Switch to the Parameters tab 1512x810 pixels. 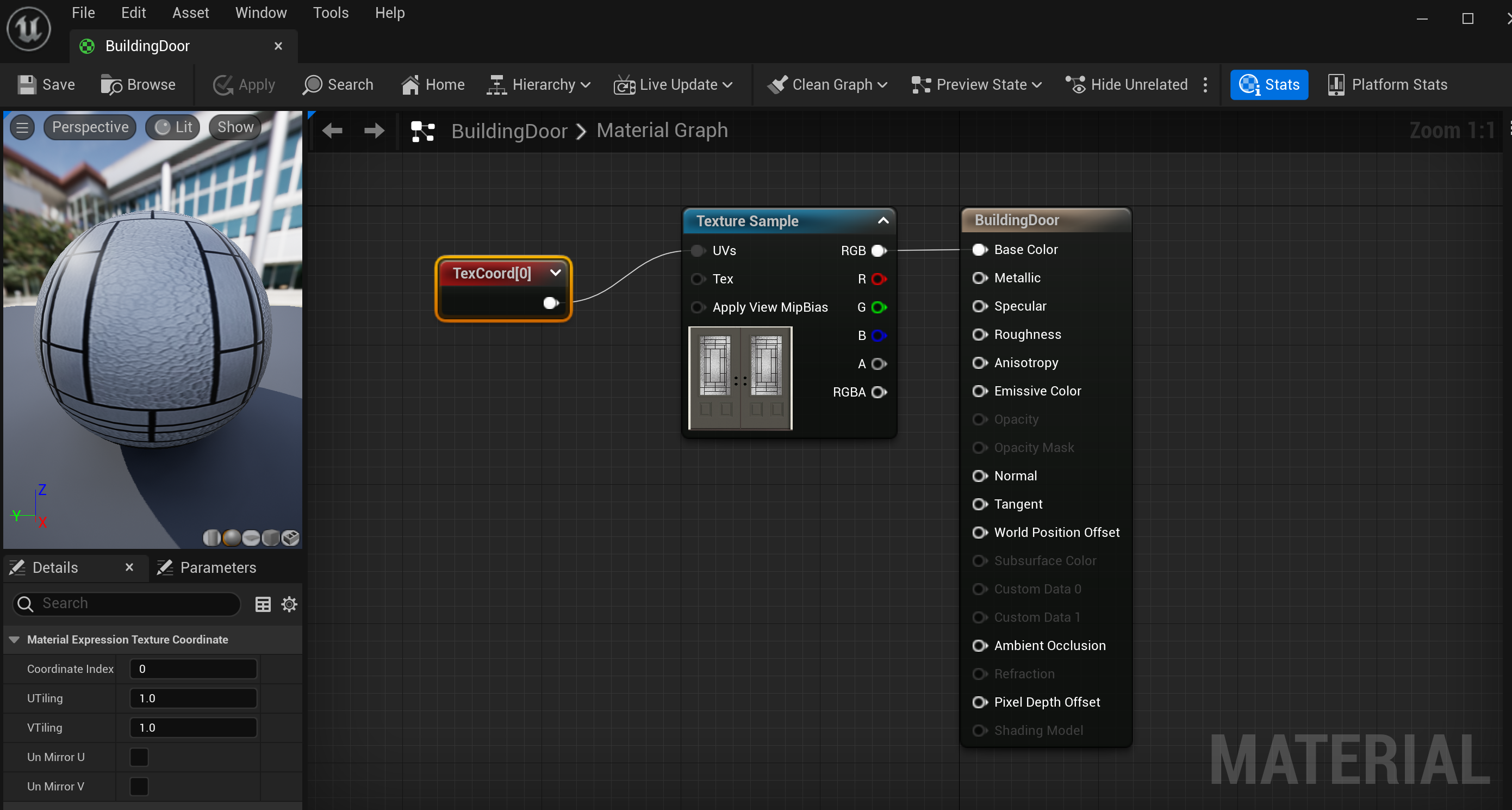click(207, 567)
